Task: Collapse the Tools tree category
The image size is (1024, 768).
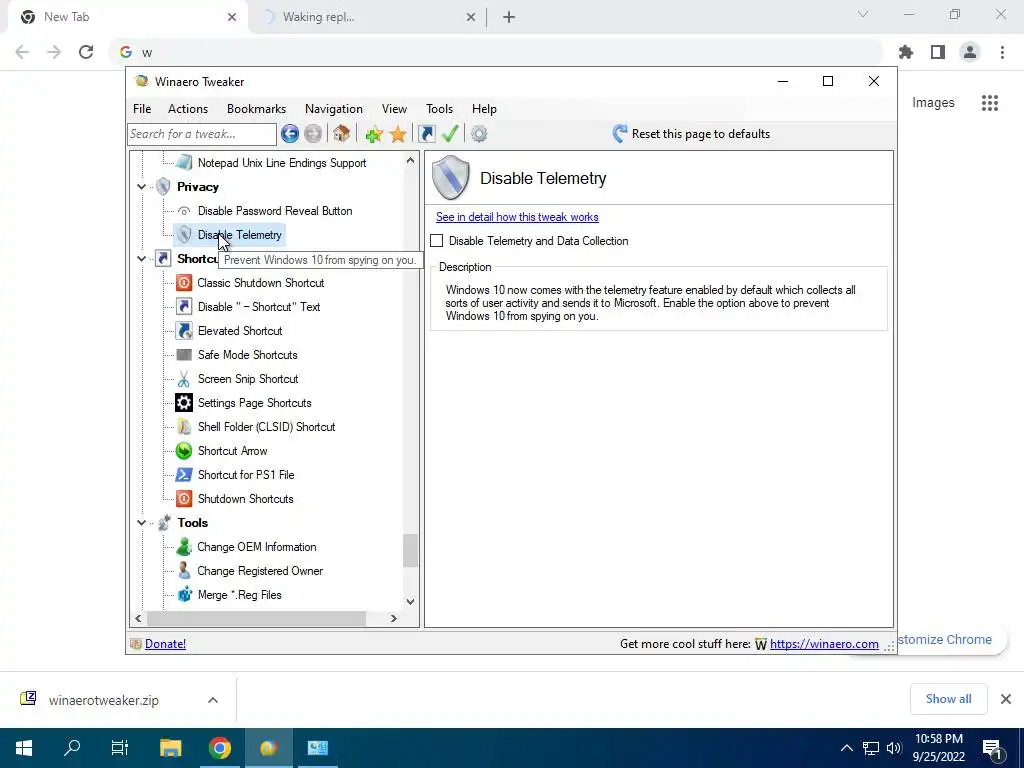Action: pos(141,522)
